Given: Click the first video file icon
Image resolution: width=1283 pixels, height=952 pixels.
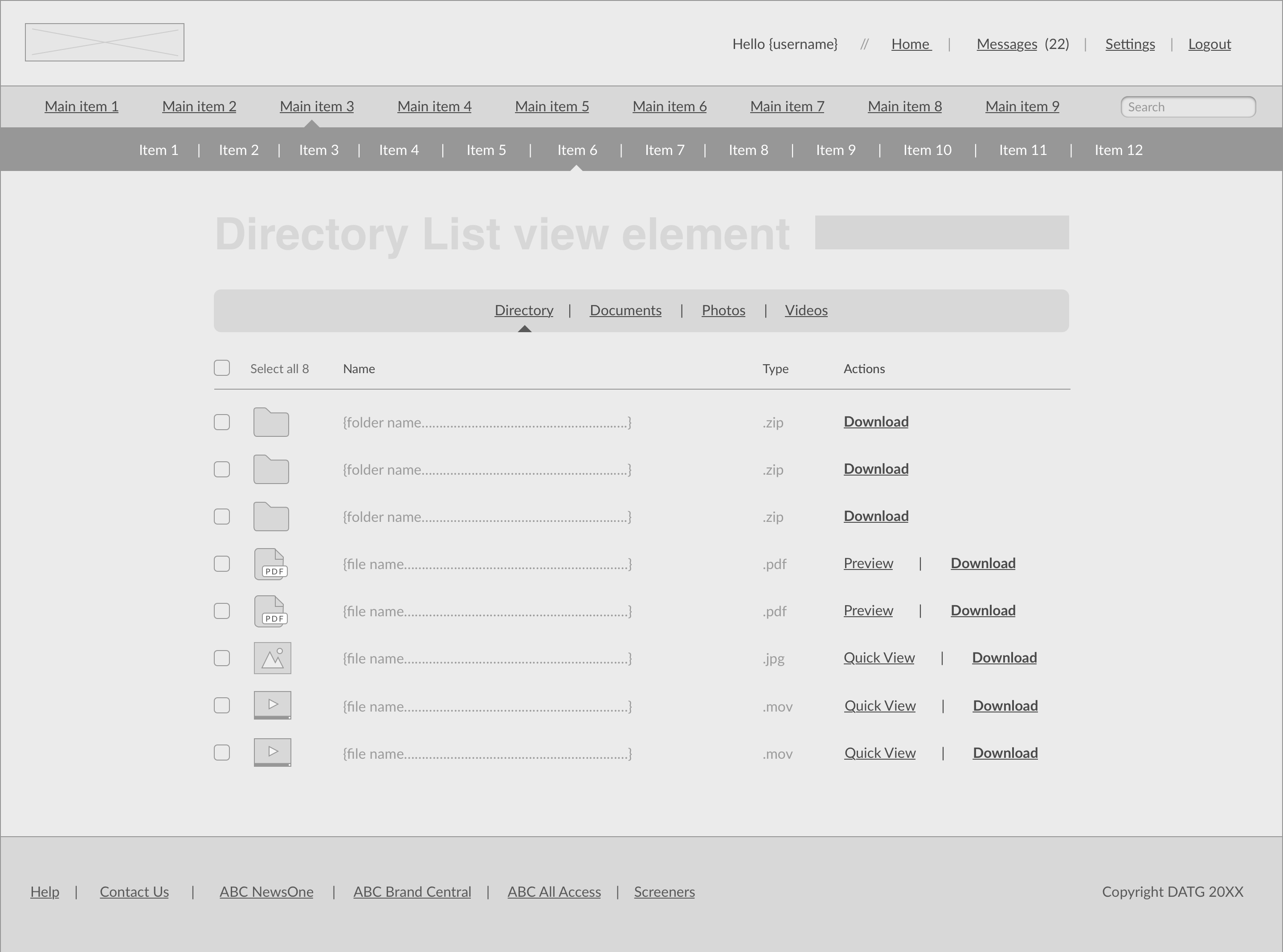Looking at the screenshot, I should point(272,705).
